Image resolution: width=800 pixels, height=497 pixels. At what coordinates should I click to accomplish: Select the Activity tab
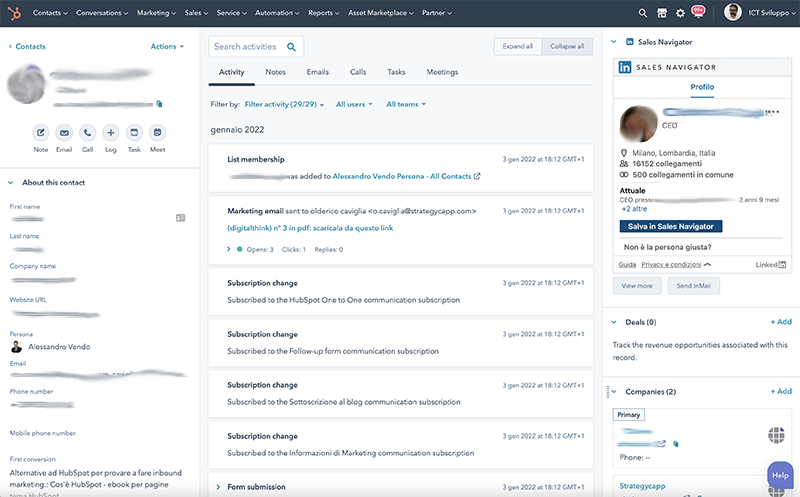point(232,72)
